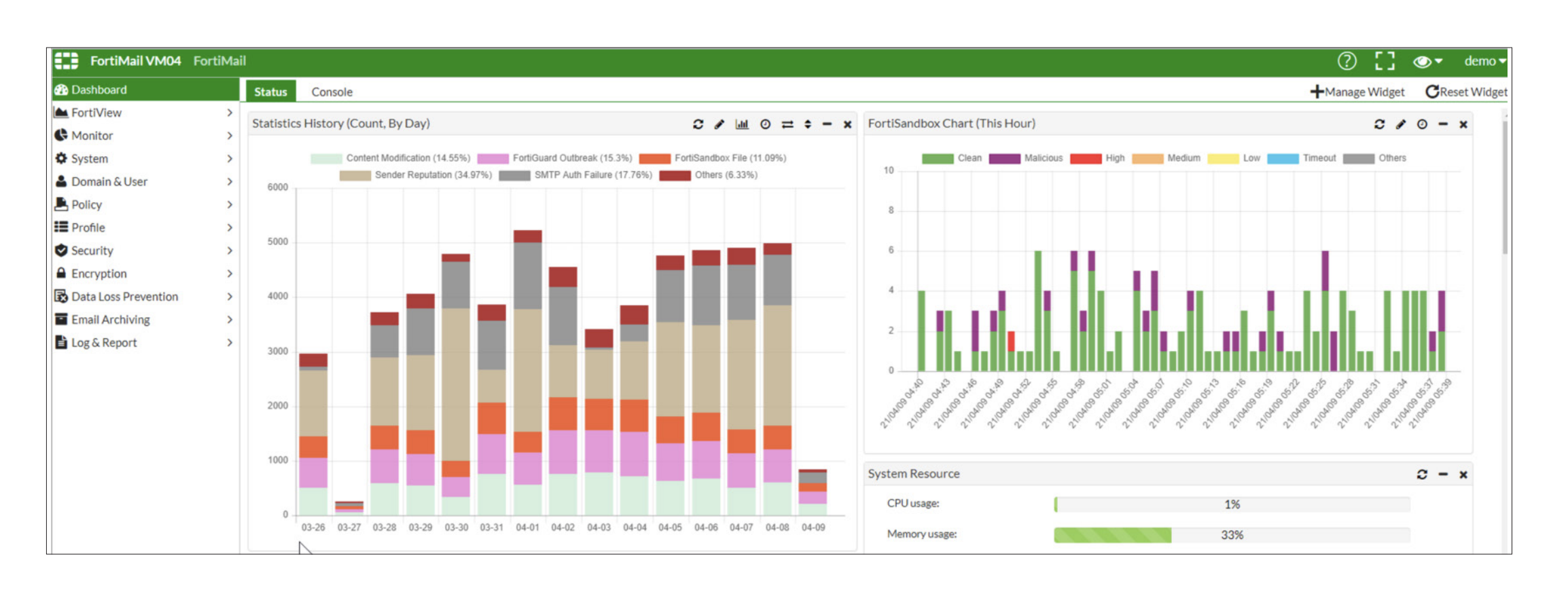Expand Policy chevron arrow
The image size is (1568, 592).
point(230,205)
